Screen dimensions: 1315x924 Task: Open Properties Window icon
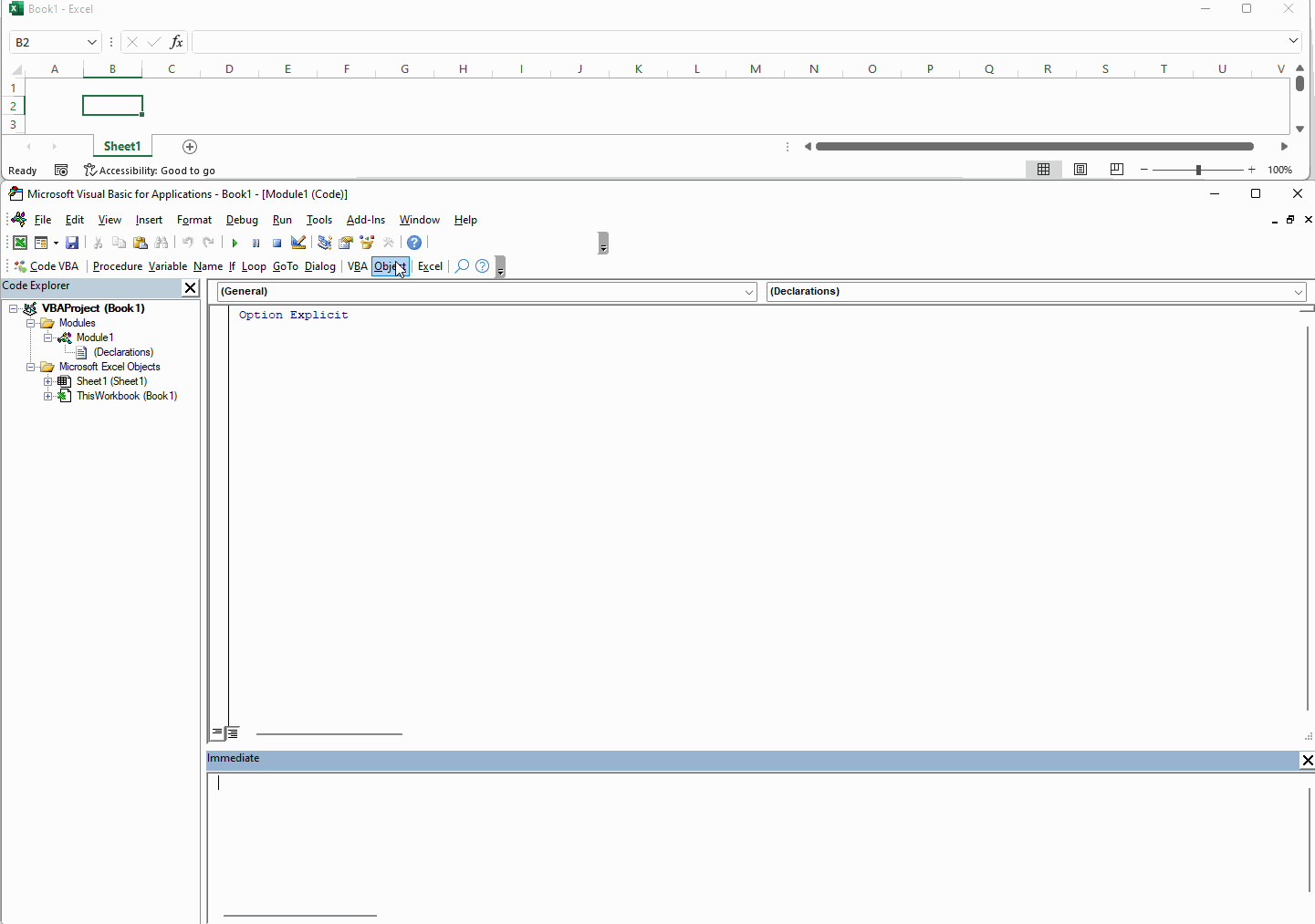[346, 243]
